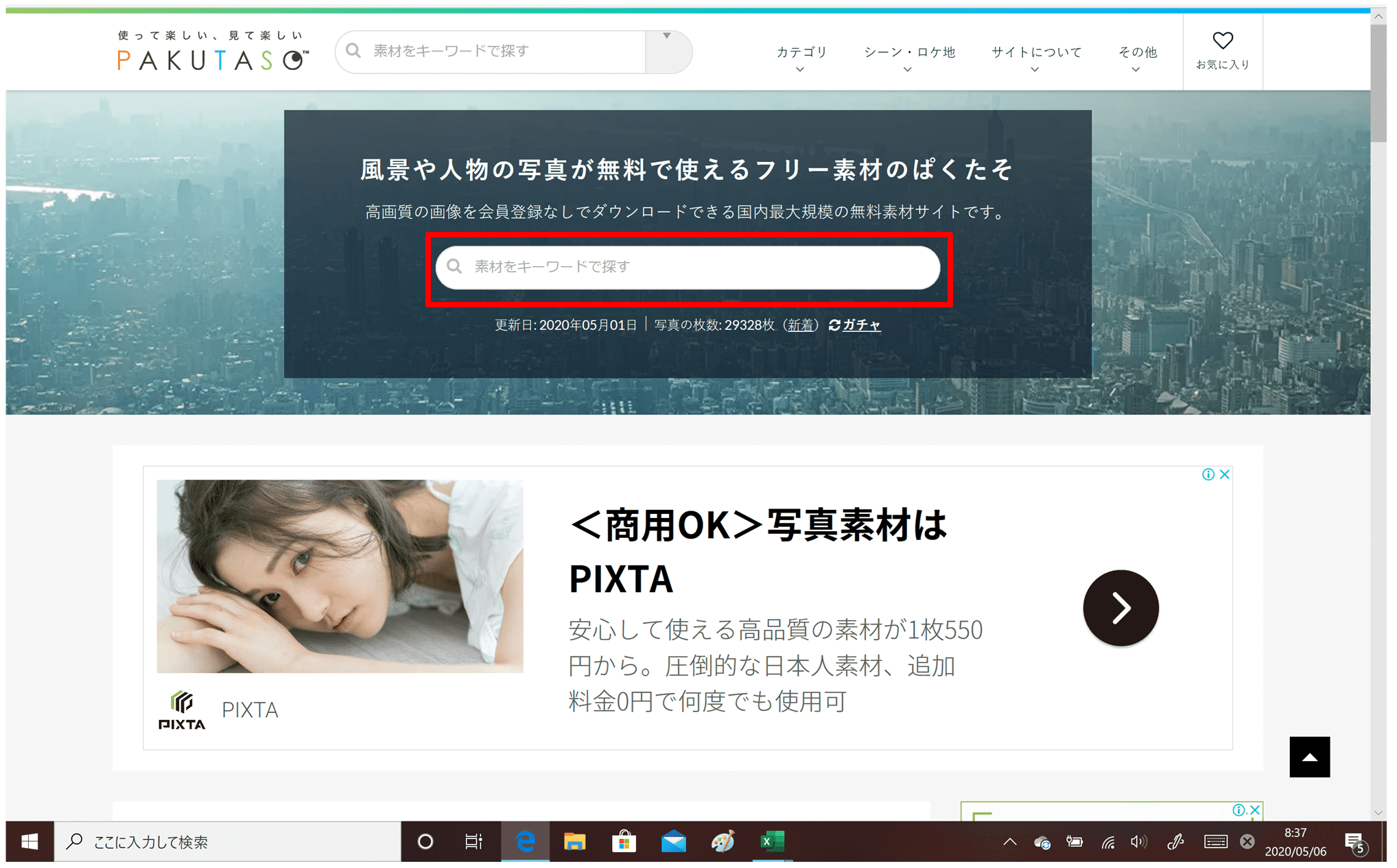Click the お気に入り heart icon
The width and height of the screenshot is (1397, 868).
[x=1222, y=41]
